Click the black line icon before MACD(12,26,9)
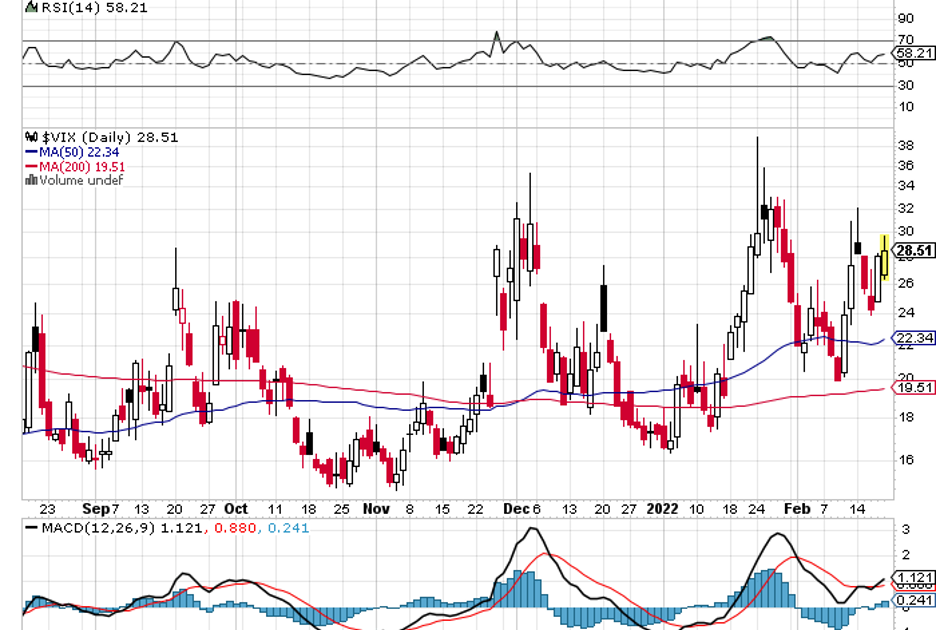The width and height of the screenshot is (936, 630). tap(31, 527)
